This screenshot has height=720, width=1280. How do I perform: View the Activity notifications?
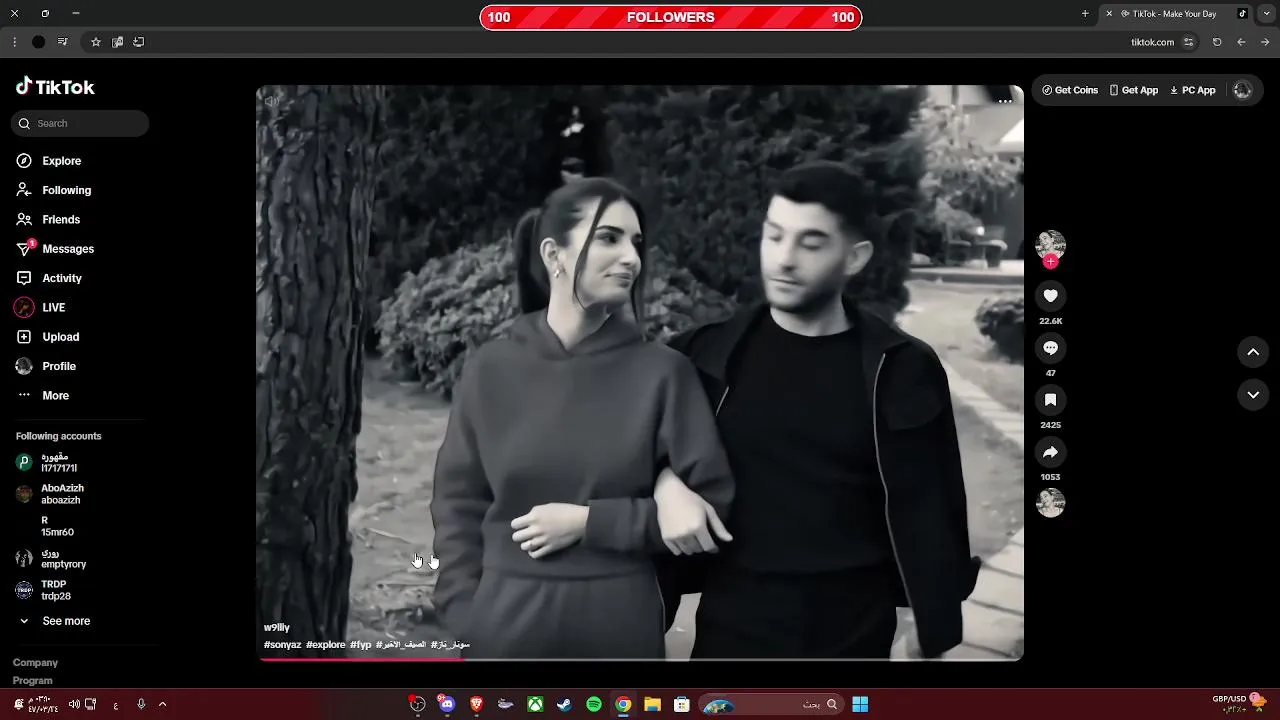pyautogui.click(x=48, y=278)
